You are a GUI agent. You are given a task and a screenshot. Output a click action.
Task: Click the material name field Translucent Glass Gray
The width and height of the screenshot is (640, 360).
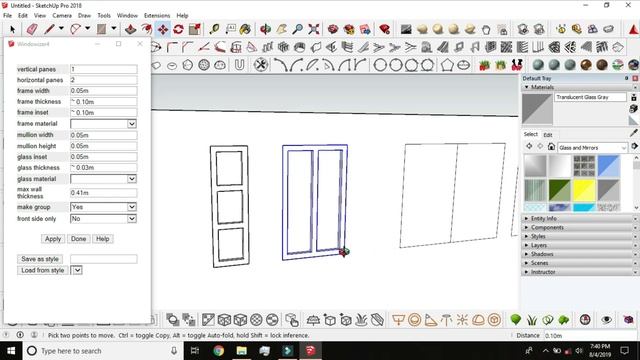click(x=590, y=97)
